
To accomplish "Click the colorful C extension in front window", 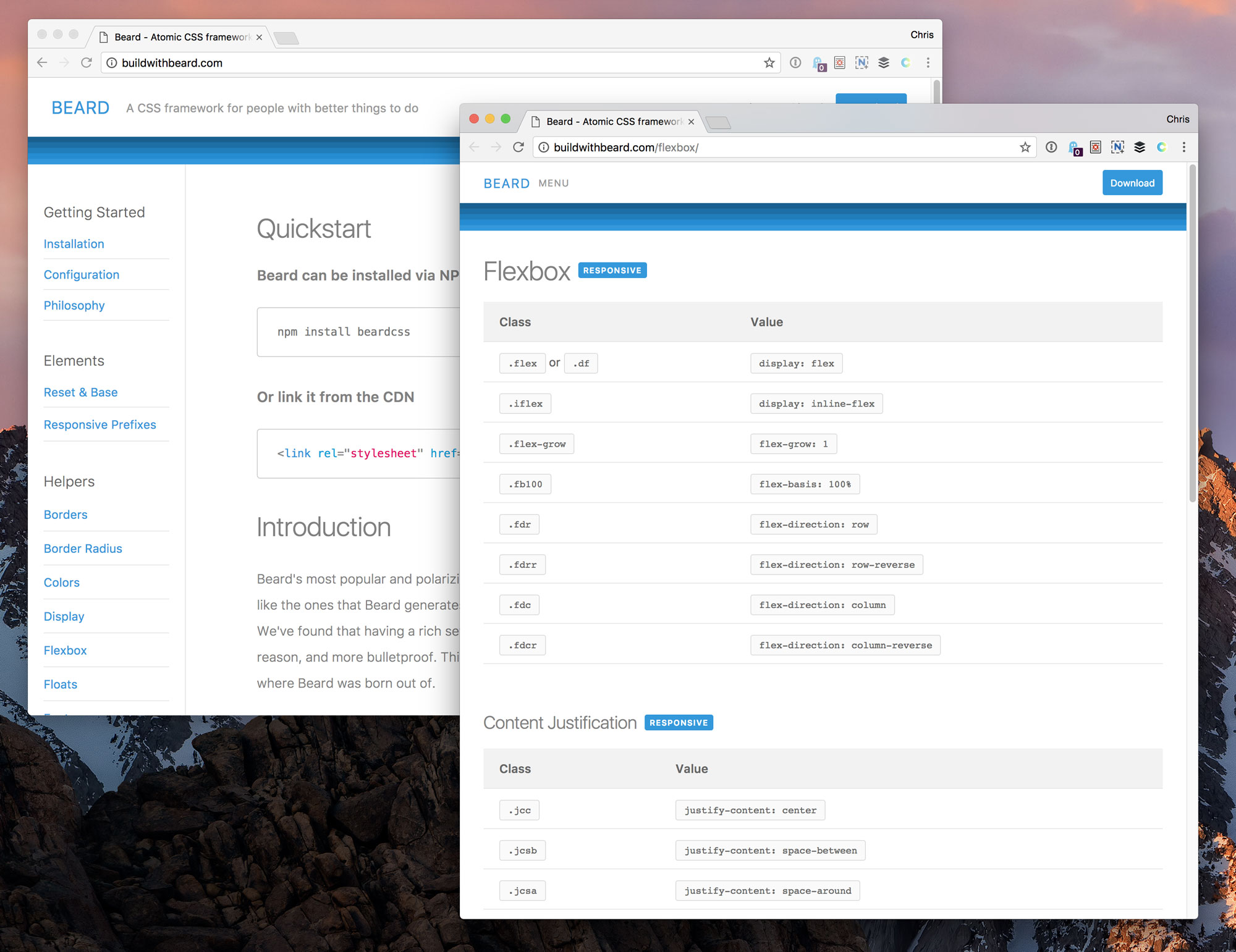I will pyautogui.click(x=1162, y=147).
